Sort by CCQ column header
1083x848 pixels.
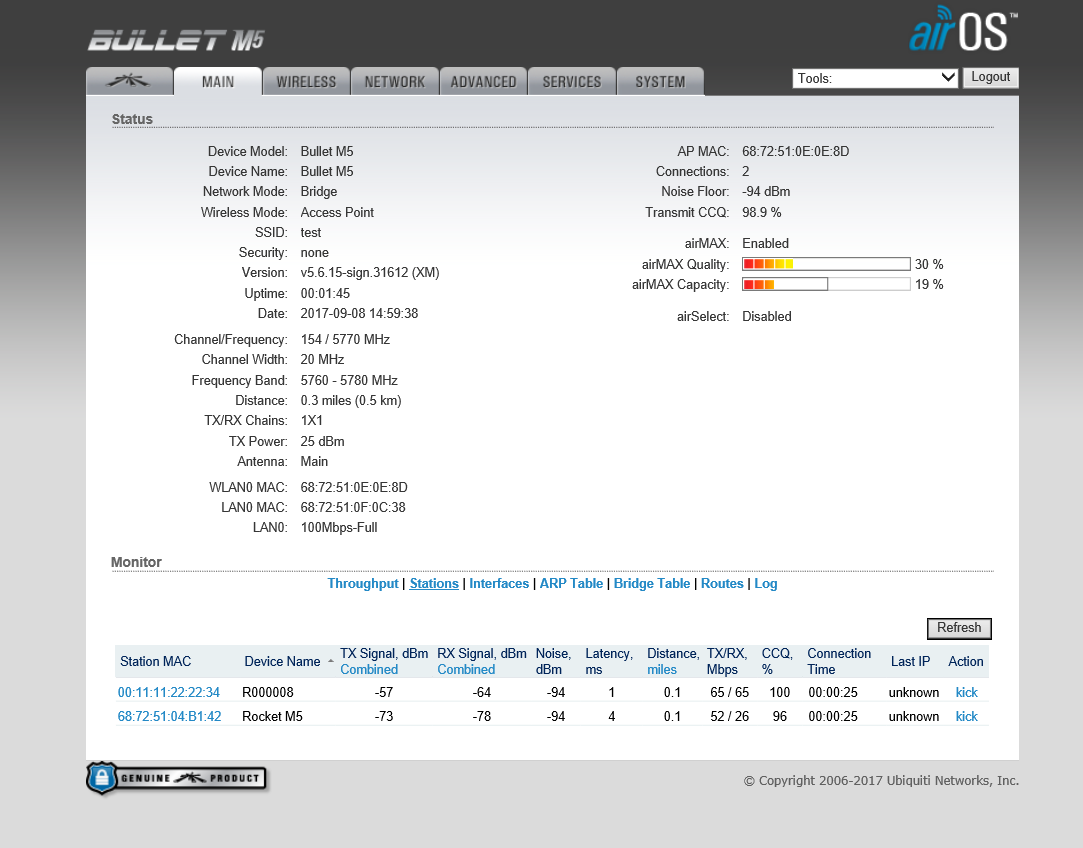point(777,661)
